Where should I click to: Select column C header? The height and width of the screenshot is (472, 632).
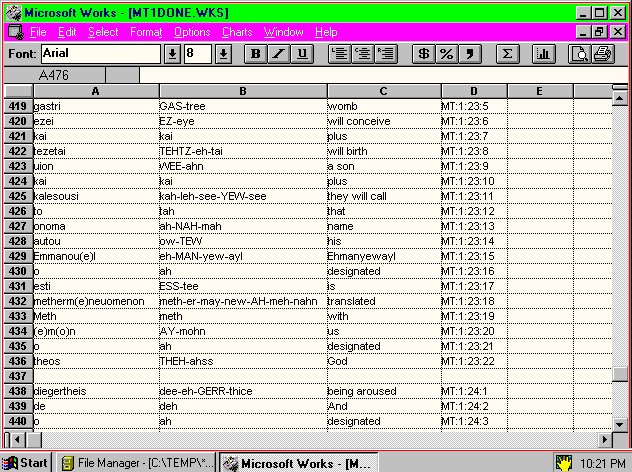coord(384,91)
